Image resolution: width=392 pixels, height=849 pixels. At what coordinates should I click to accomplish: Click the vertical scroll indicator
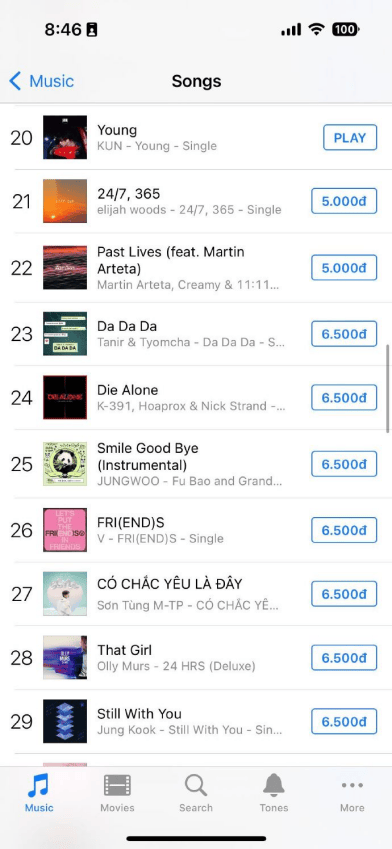point(388,388)
